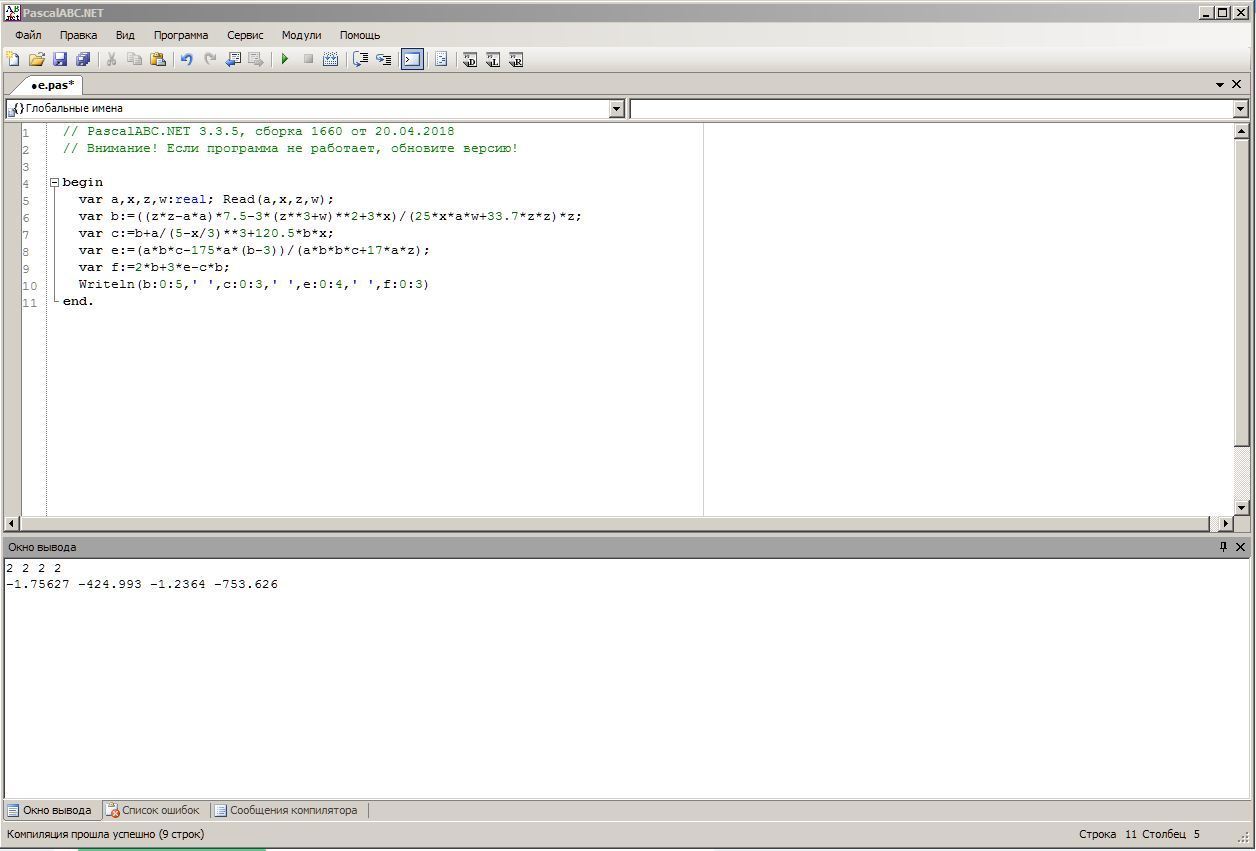Open the Программа menu
1256x851 pixels.
pyautogui.click(x=181, y=35)
